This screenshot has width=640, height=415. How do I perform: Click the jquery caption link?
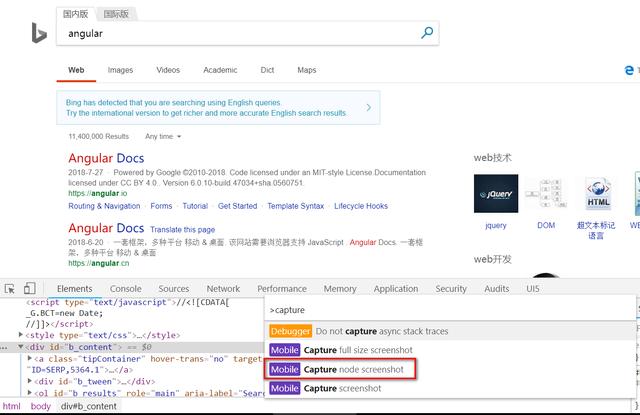tap(496, 225)
